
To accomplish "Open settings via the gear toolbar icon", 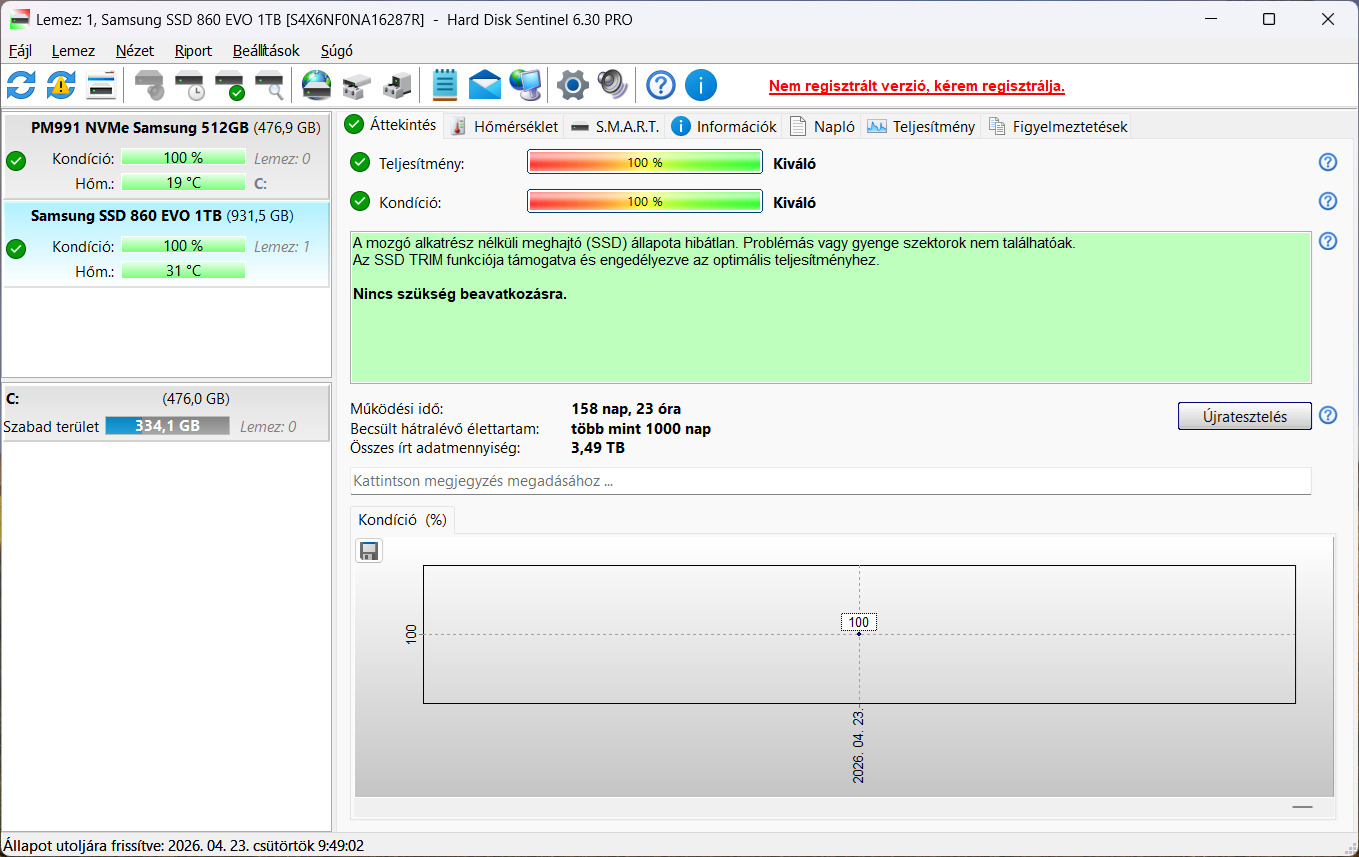I will point(572,86).
